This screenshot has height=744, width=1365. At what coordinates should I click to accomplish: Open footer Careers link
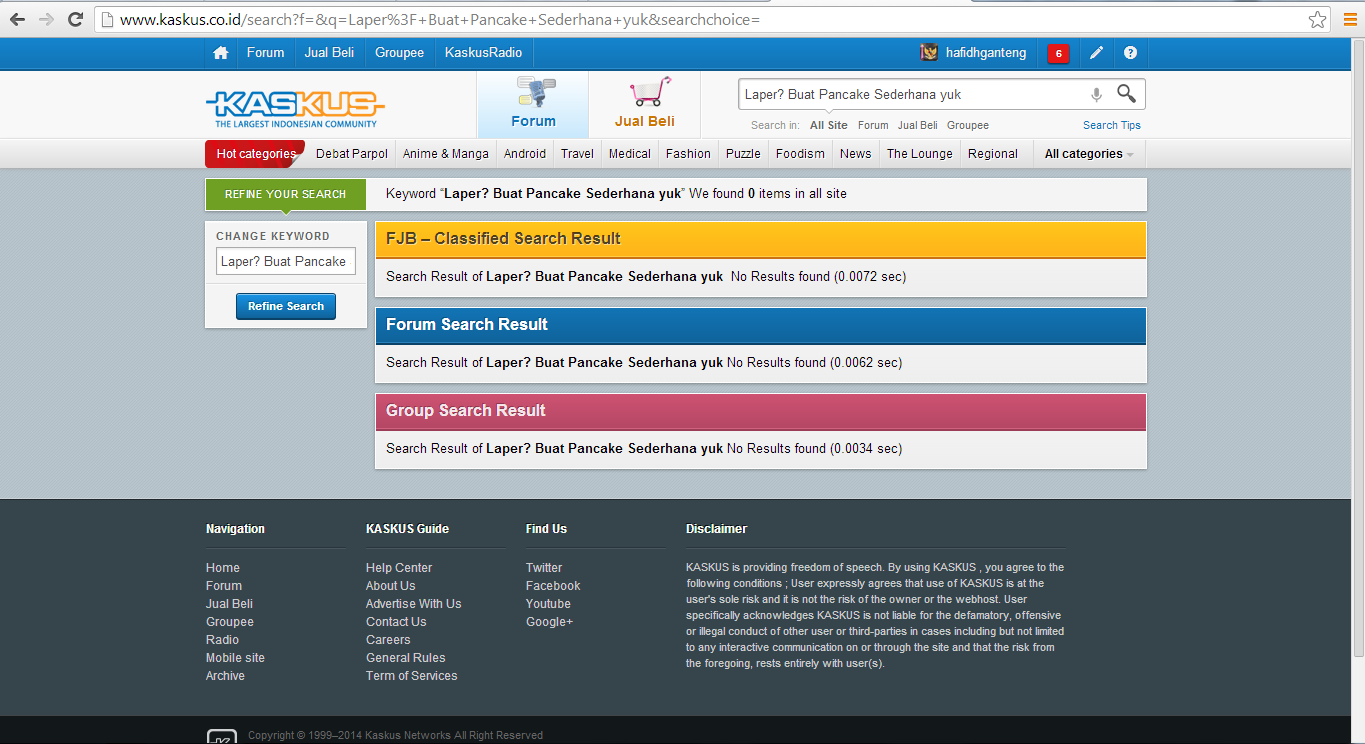[388, 640]
